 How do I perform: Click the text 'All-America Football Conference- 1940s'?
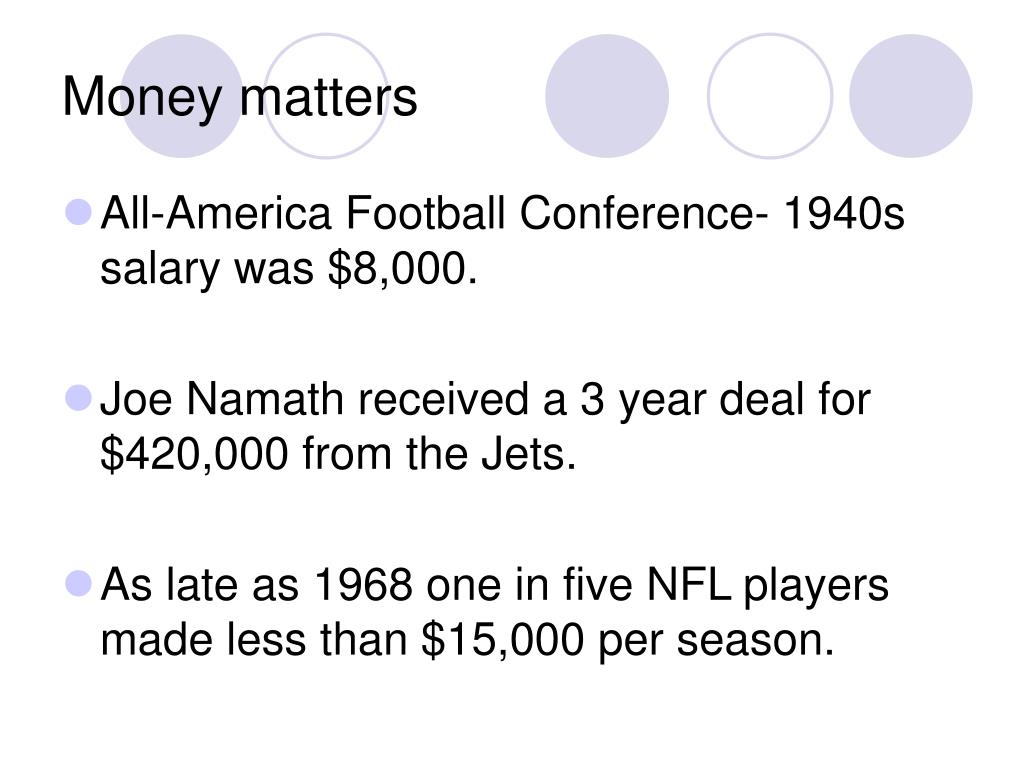point(502,213)
